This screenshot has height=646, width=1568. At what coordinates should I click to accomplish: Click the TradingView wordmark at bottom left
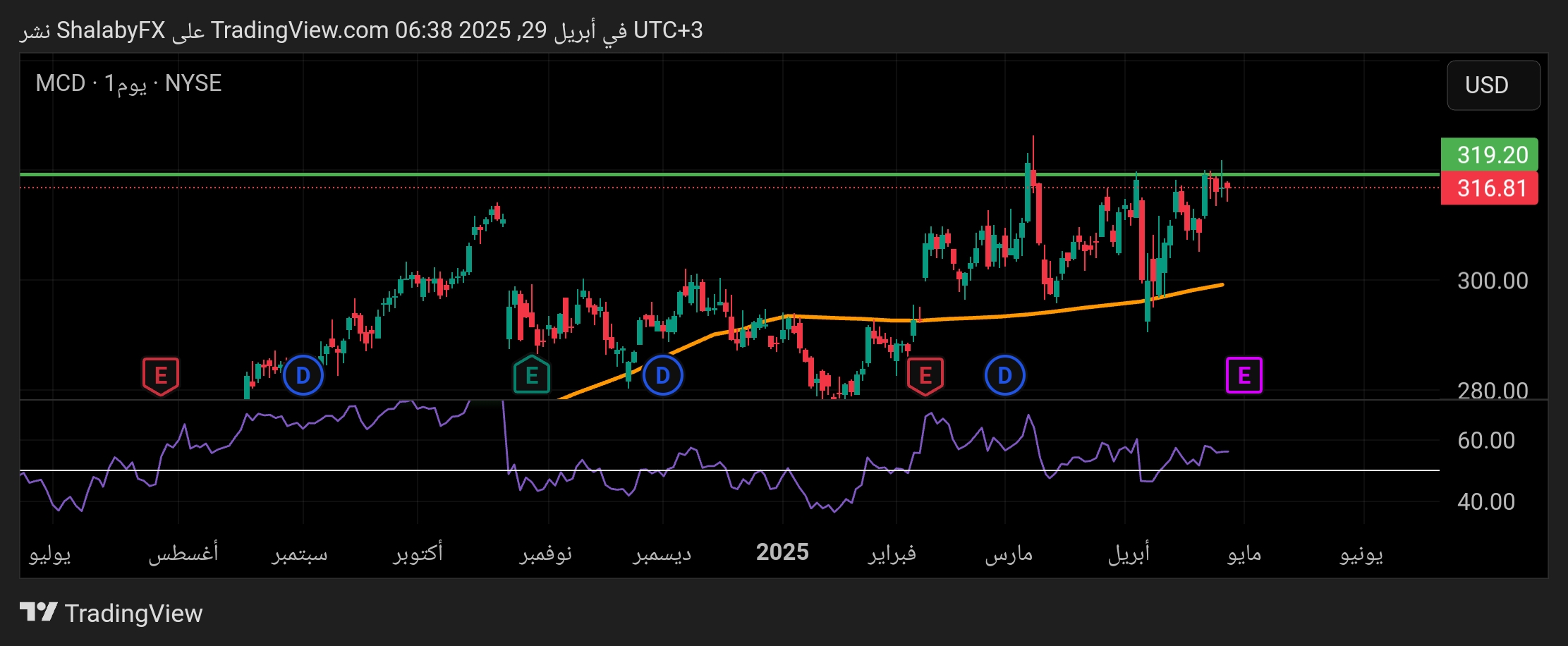coord(133,613)
